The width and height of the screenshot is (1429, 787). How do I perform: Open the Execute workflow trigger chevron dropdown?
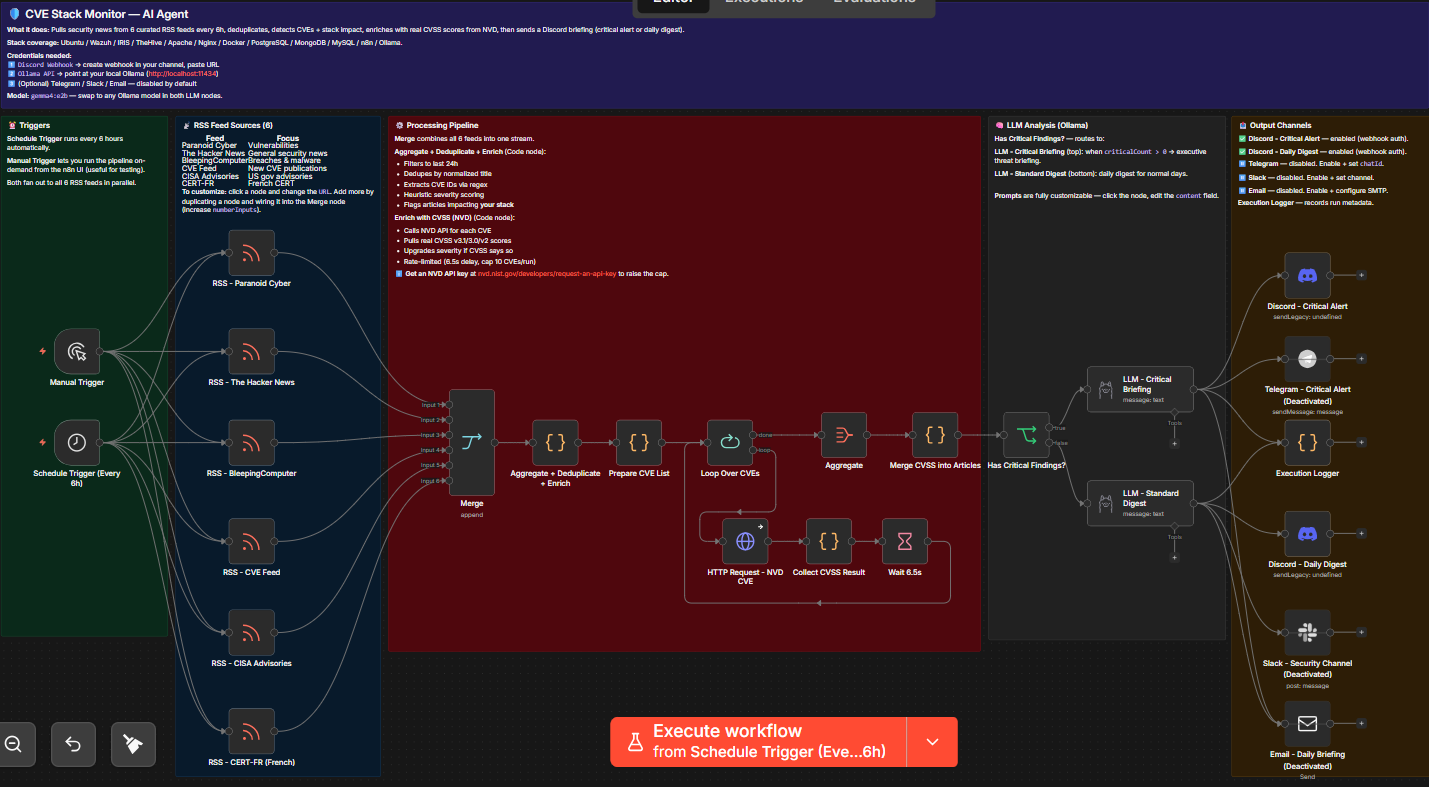[x=932, y=742]
